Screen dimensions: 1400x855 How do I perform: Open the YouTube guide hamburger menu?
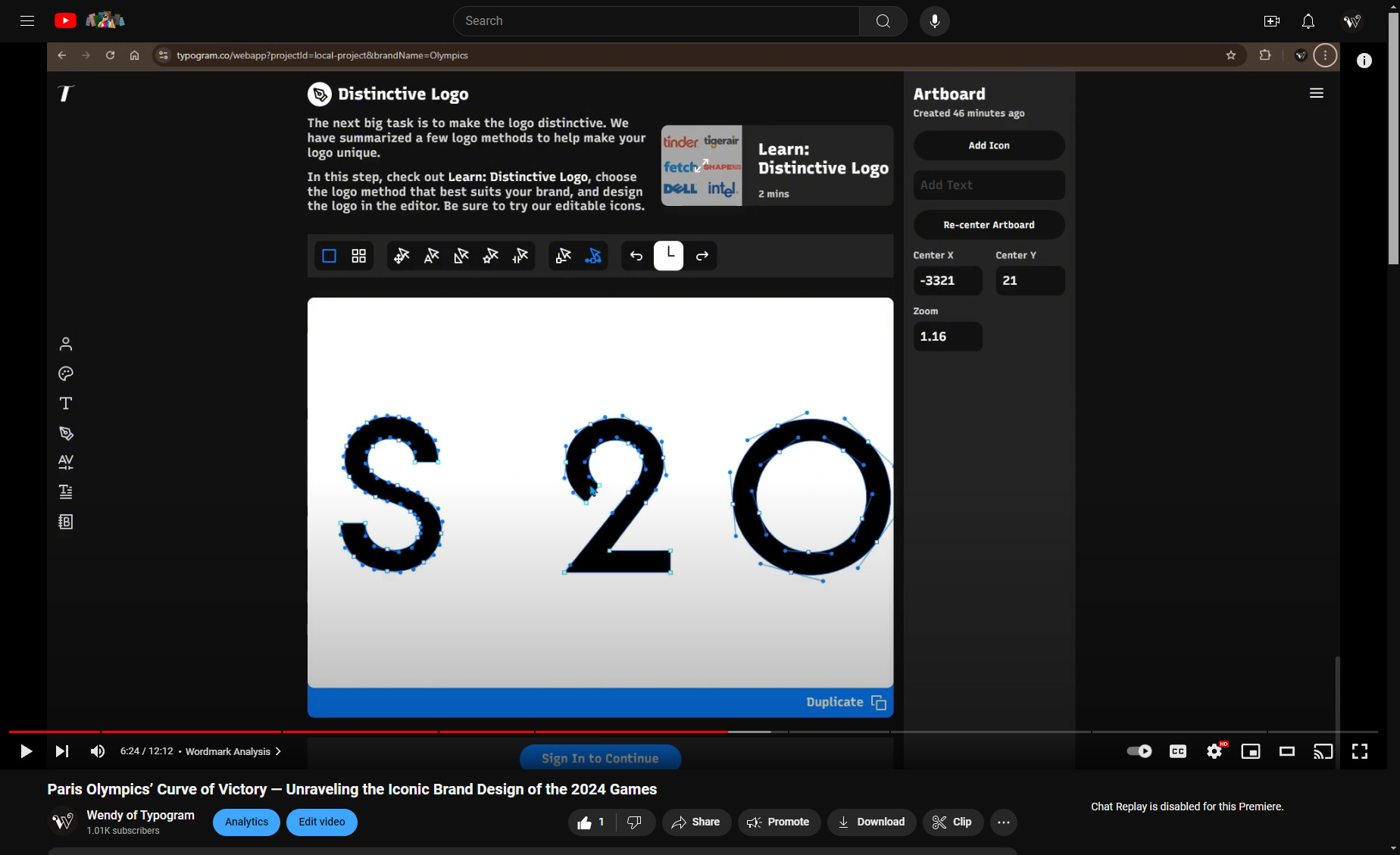coord(27,21)
